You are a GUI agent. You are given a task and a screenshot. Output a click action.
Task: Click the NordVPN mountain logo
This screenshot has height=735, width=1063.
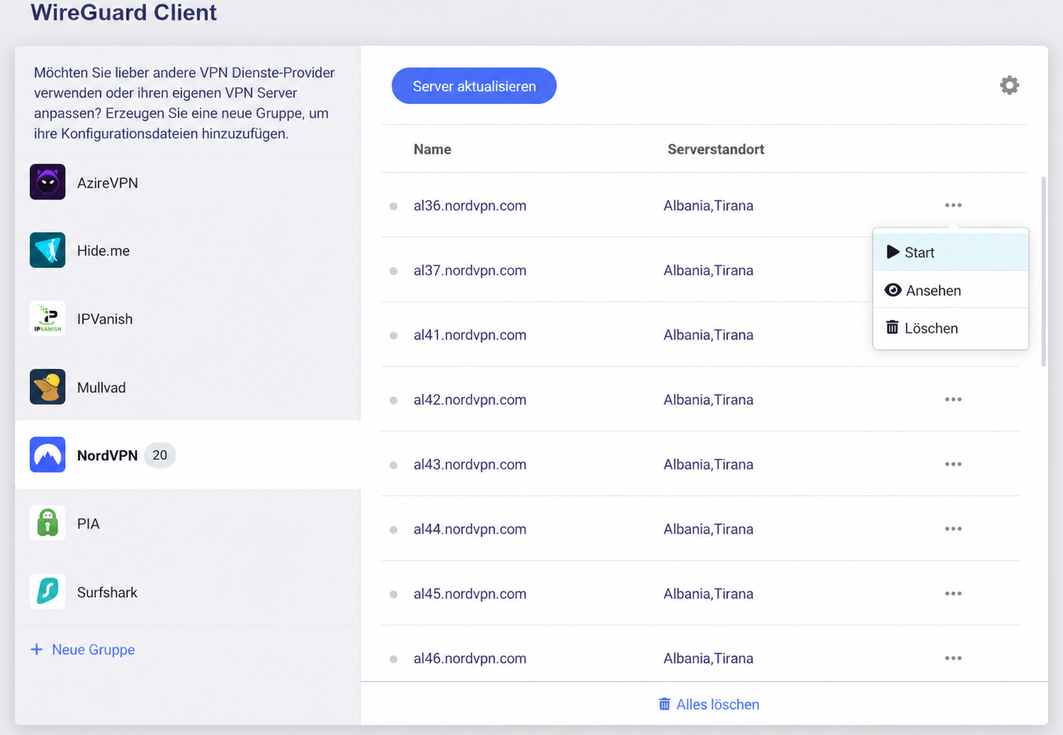point(47,455)
